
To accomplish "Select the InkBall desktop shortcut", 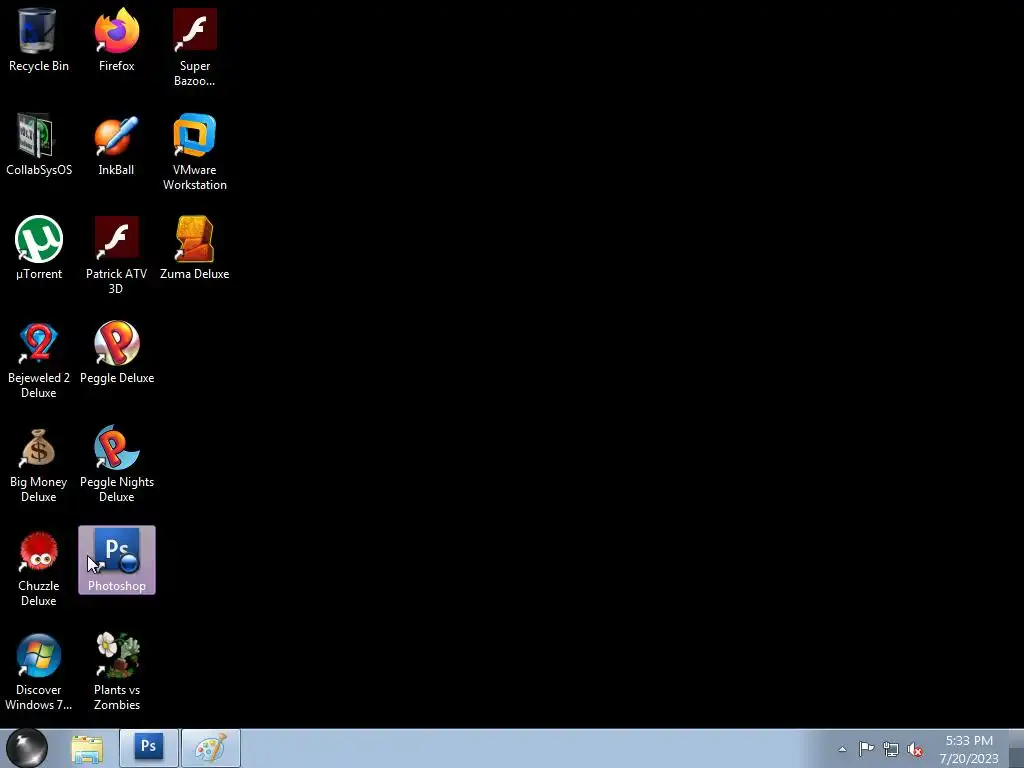I will coord(116,144).
